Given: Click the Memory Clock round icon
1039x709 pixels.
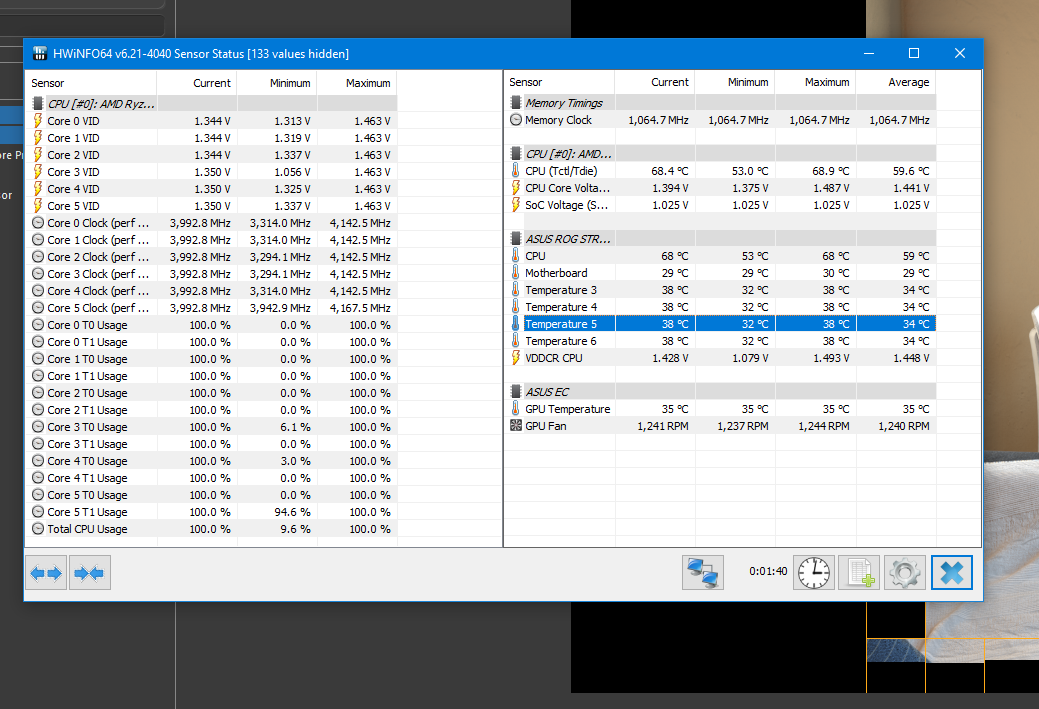Looking at the screenshot, I should 516,120.
